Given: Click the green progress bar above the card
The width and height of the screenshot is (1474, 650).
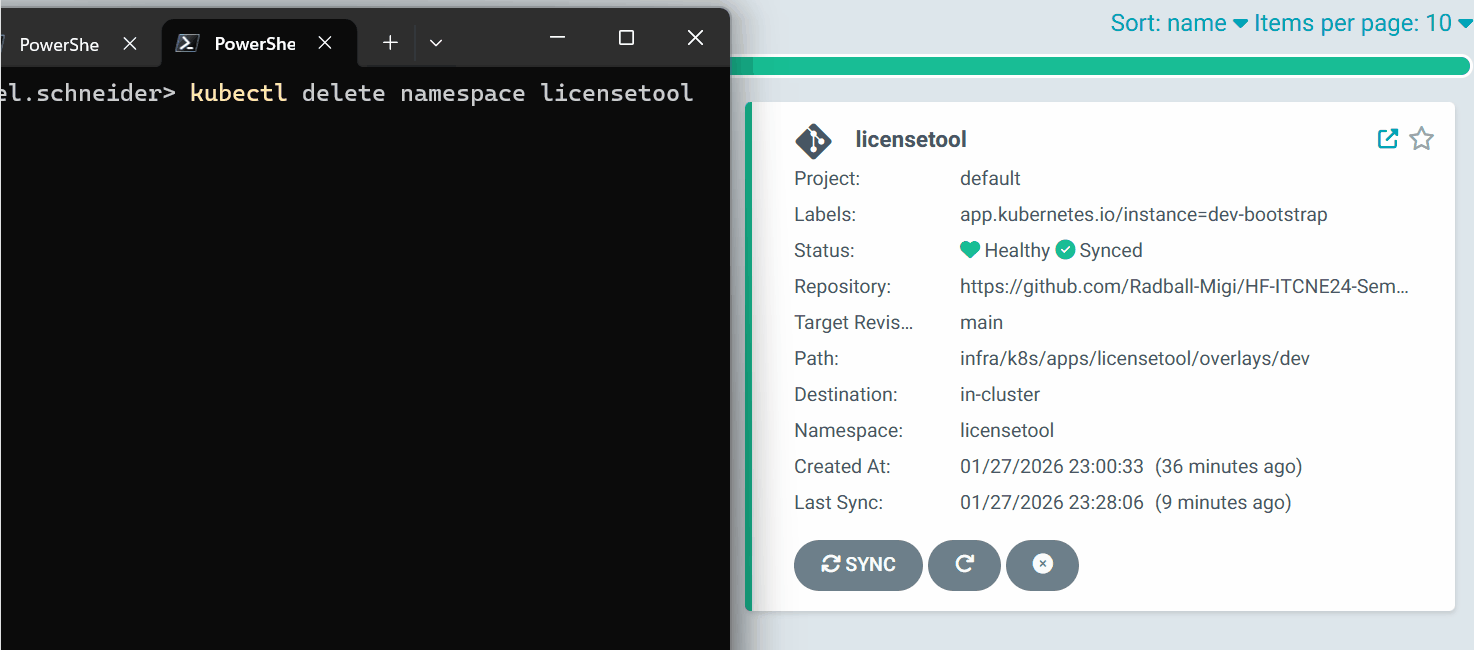Looking at the screenshot, I should pos(1100,64).
